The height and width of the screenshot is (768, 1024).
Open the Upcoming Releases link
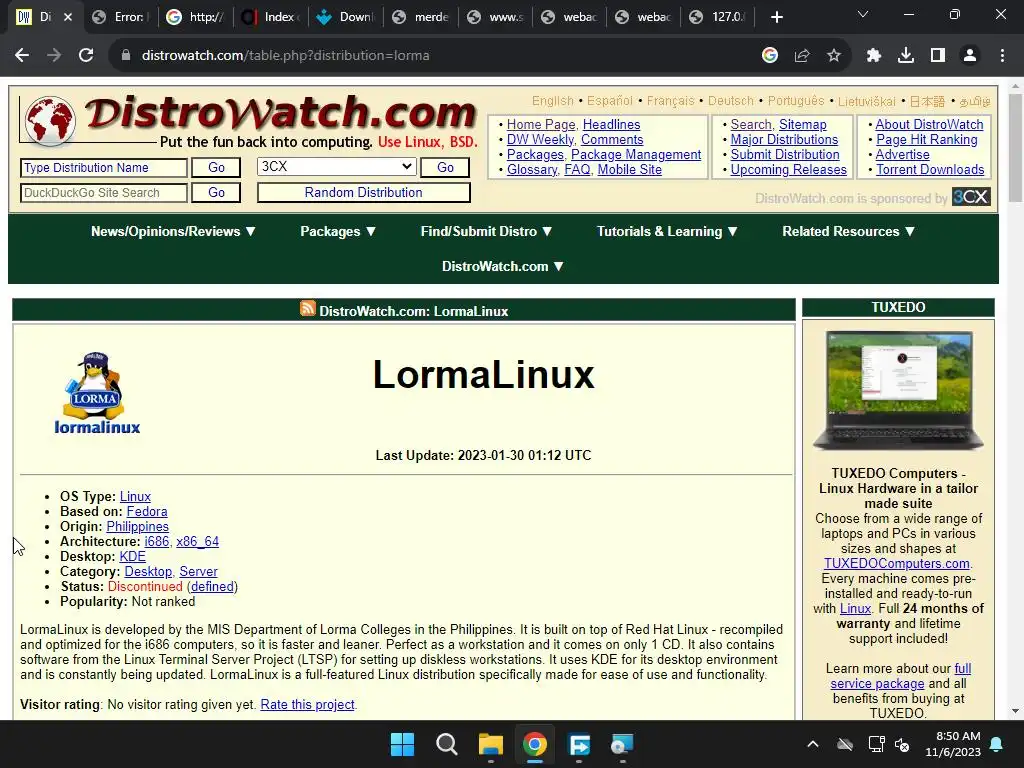point(788,169)
